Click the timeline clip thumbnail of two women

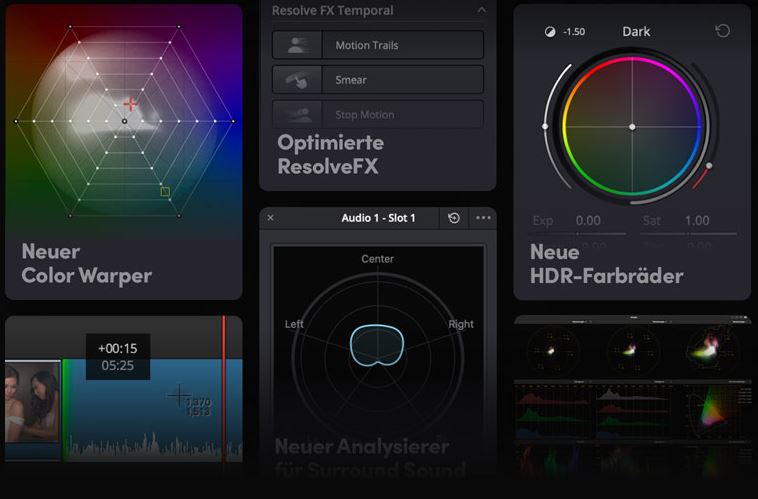(x=32, y=401)
